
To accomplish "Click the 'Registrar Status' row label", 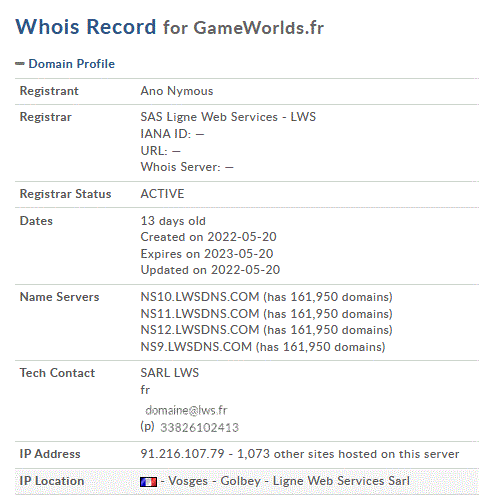I will click(x=65, y=194).
